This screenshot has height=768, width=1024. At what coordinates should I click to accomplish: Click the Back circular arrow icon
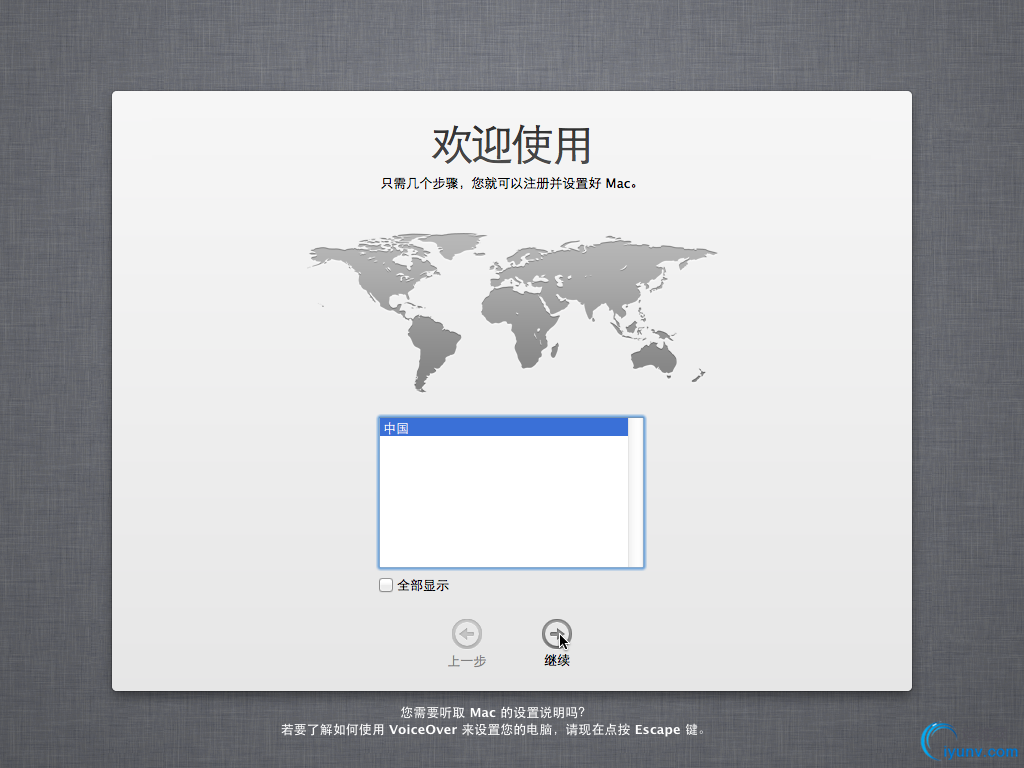click(x=466, y=632)
